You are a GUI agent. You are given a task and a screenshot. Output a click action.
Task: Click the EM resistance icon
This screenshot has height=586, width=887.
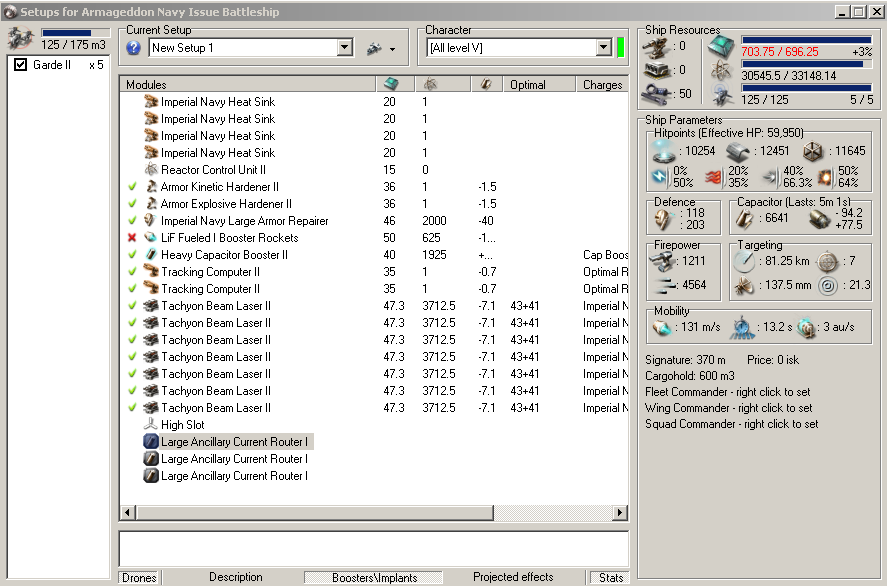click(660, 177)
